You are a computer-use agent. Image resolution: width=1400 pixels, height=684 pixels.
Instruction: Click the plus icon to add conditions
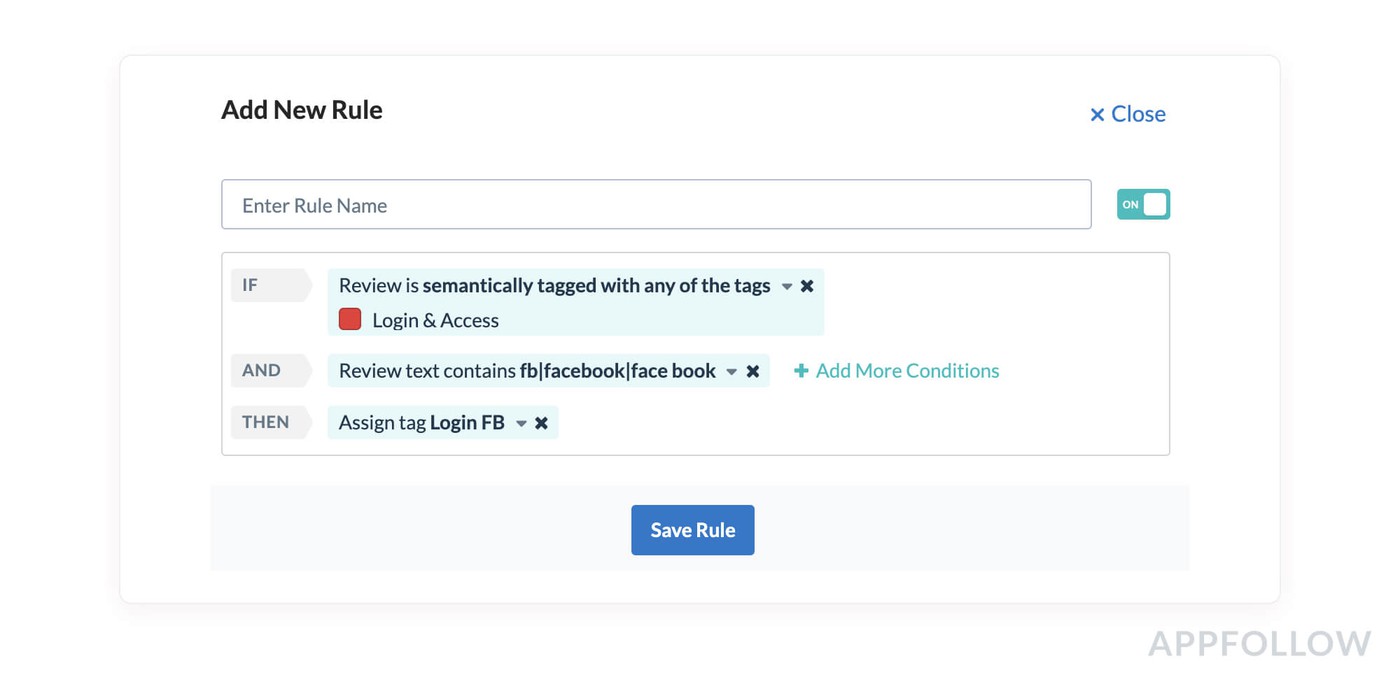801,371
